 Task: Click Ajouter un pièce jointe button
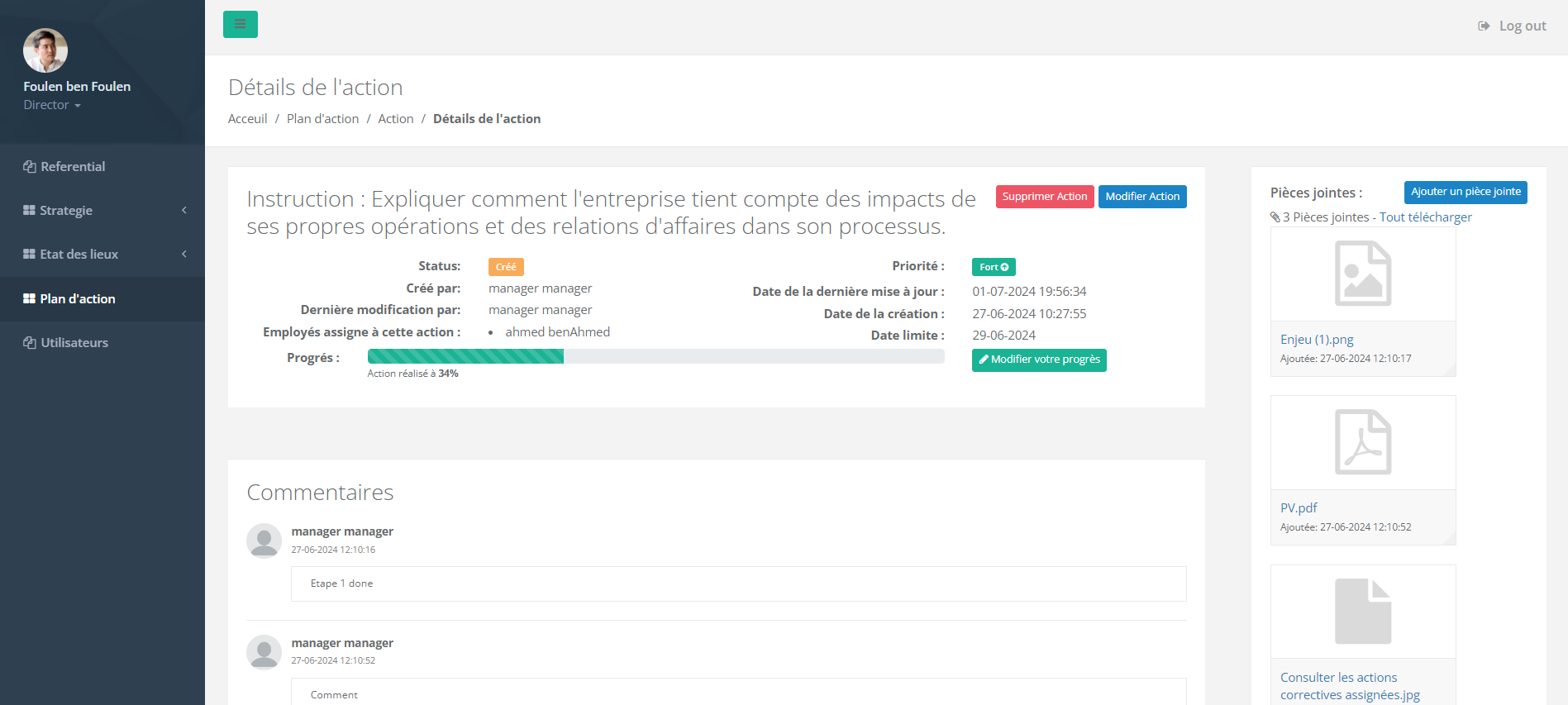click(1465, 192)
